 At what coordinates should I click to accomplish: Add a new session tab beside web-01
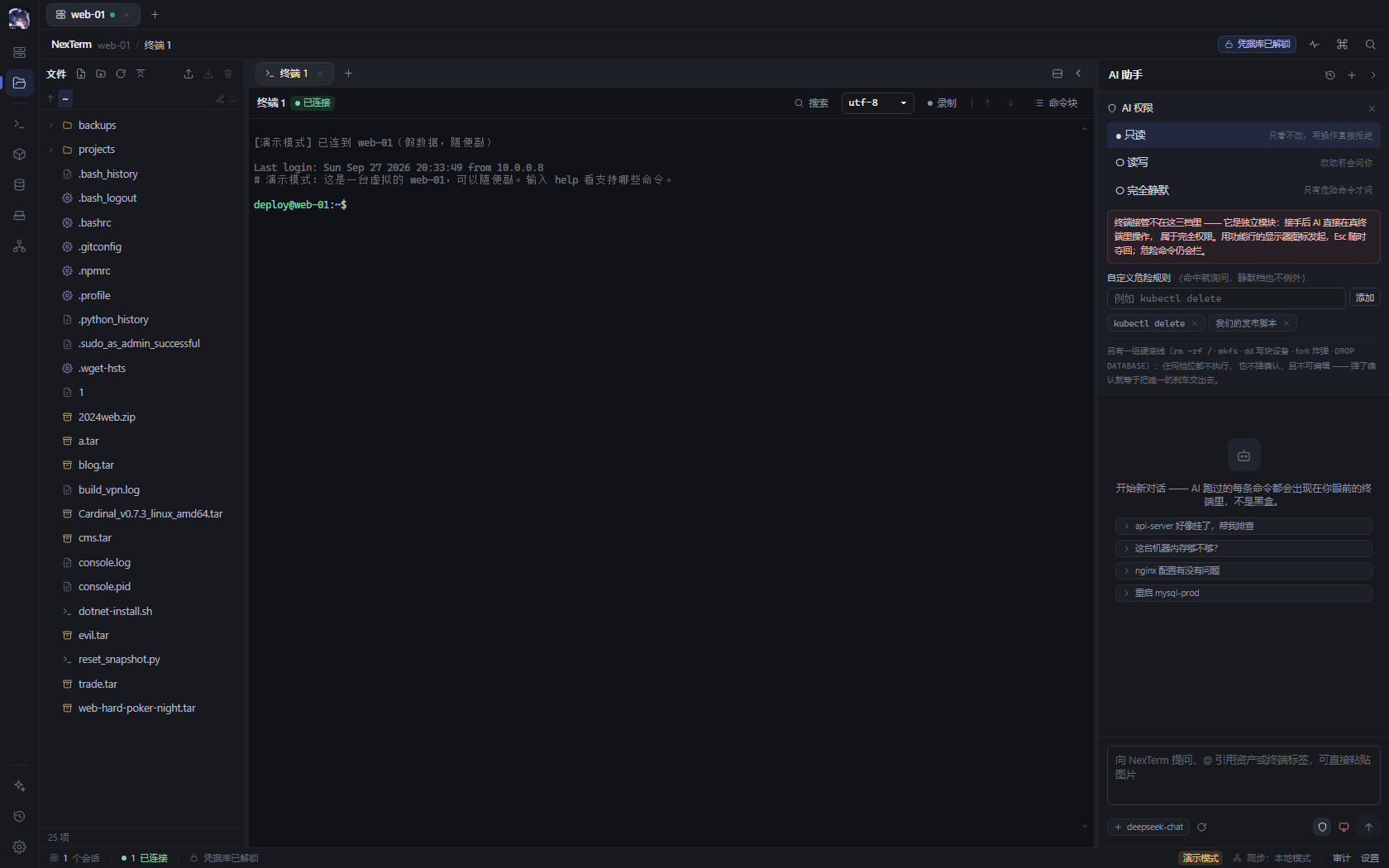click(x=155, y=15)
